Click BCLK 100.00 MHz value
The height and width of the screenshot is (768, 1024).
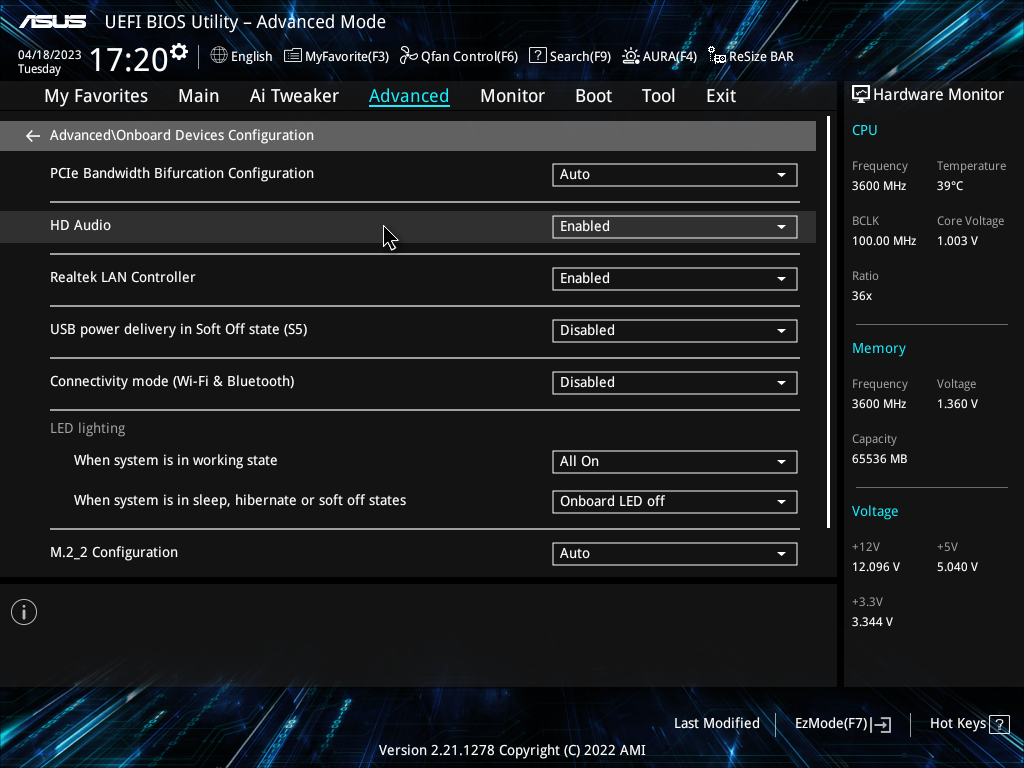click(884, 241)
